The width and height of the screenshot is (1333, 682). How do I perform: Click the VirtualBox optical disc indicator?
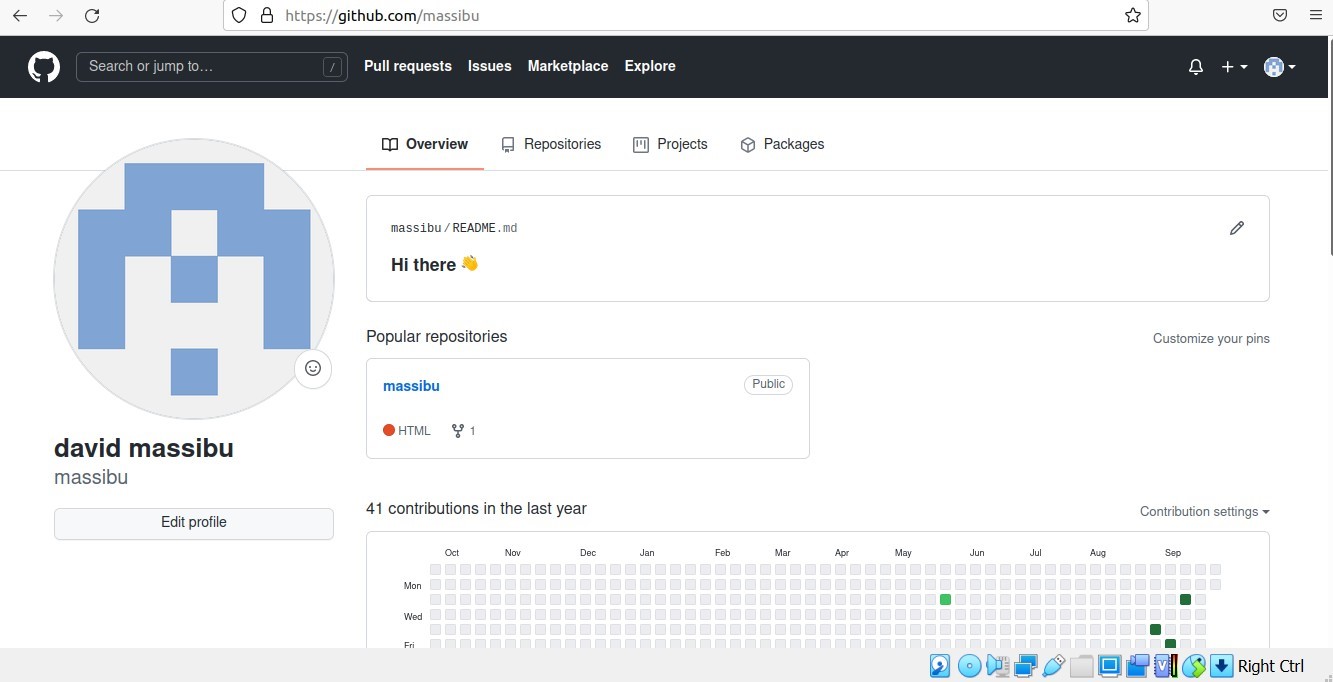969,666
